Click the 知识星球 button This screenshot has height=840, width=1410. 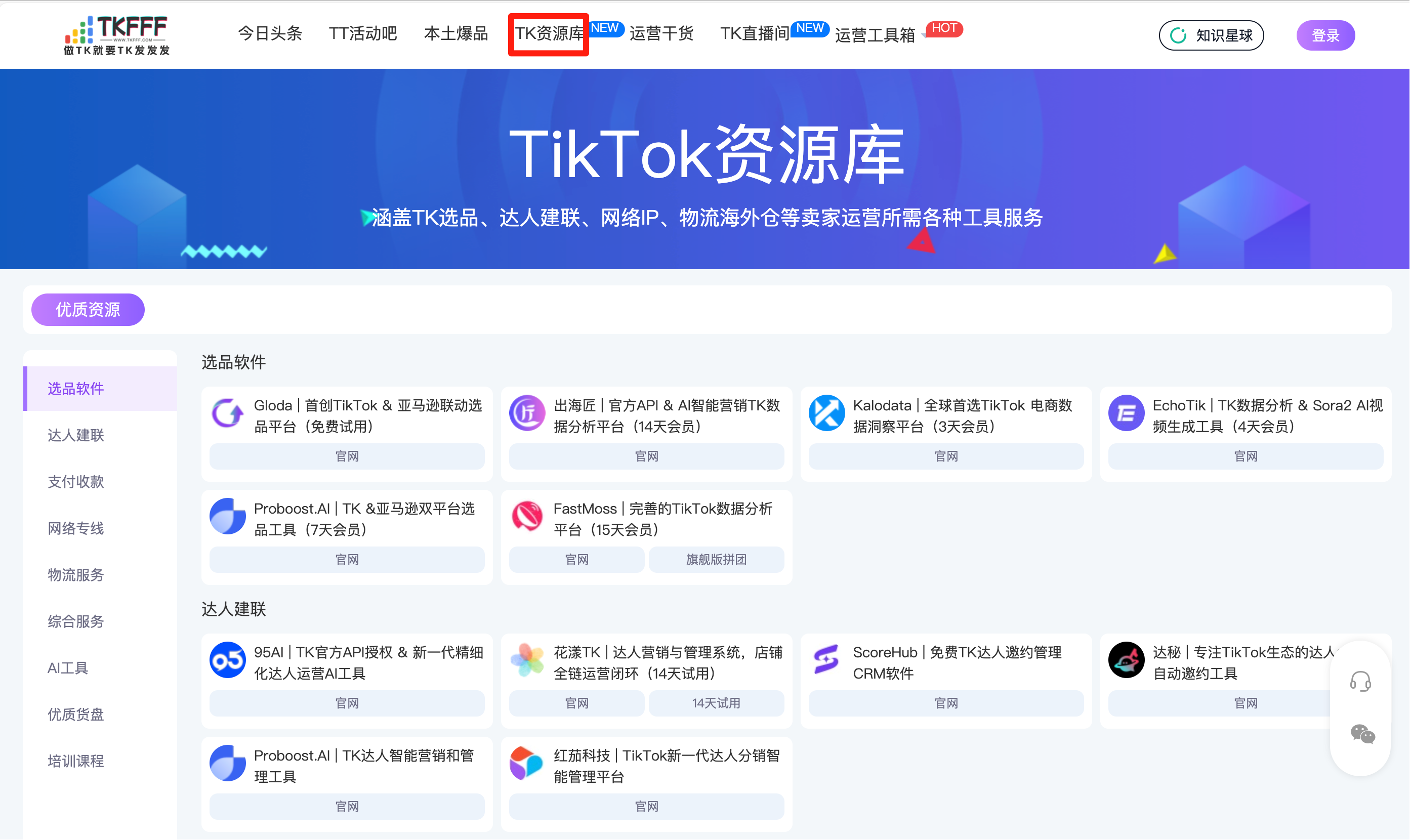coord(1211,35)
